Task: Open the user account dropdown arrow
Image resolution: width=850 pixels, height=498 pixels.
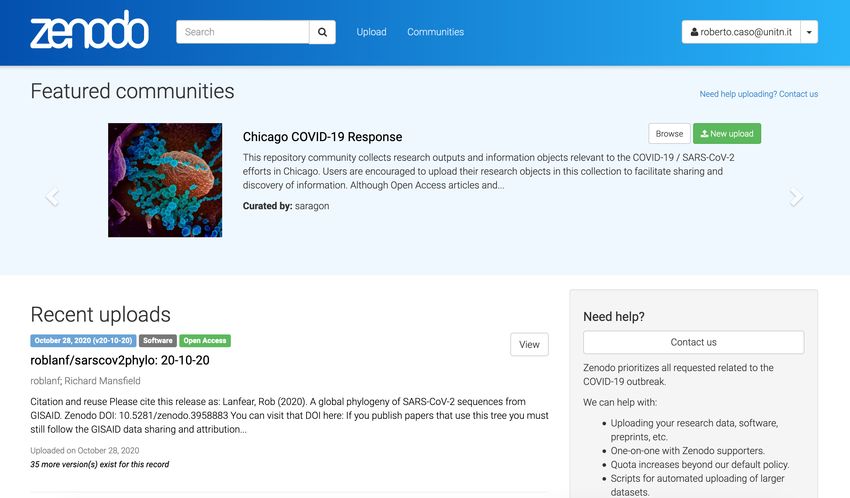Action: 809,32
